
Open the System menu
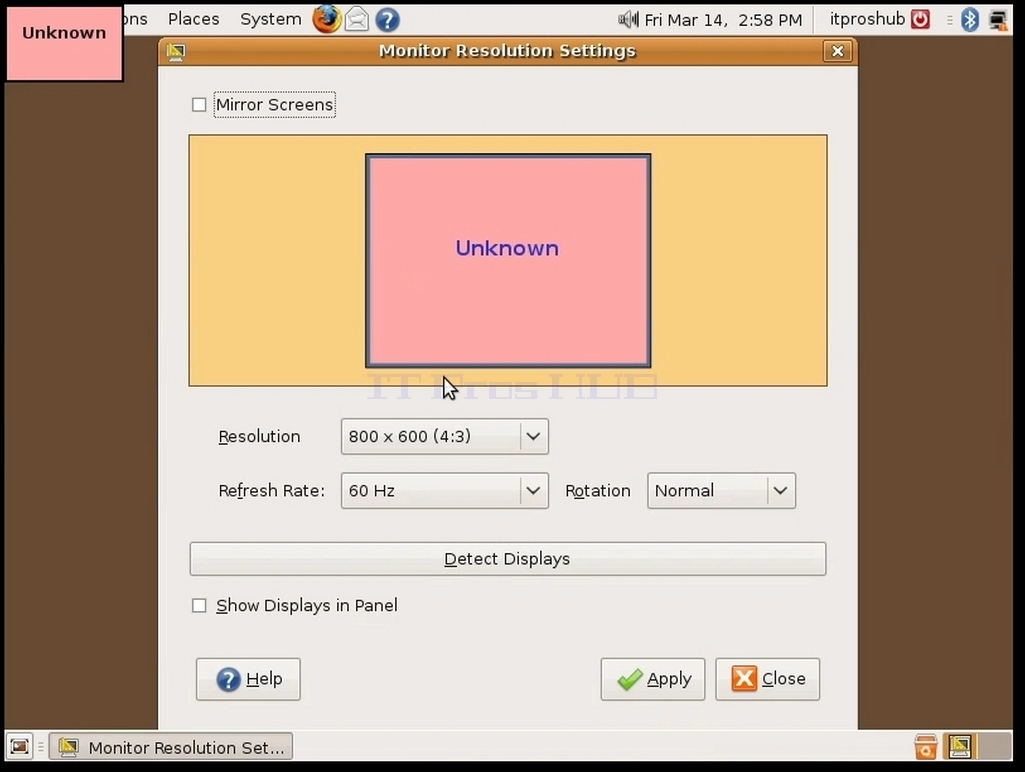(271, 19)
